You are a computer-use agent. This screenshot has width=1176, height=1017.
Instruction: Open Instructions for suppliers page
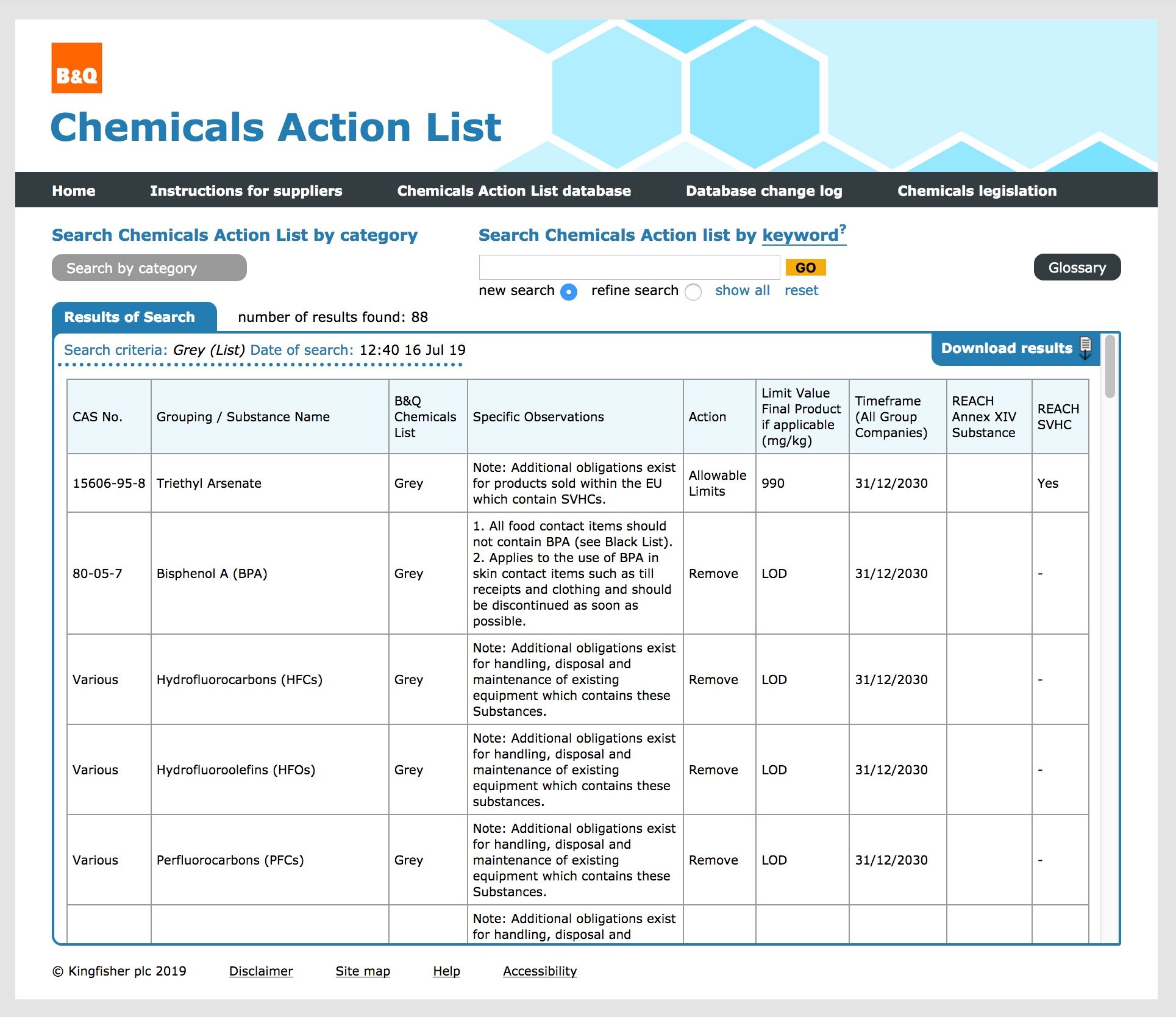(246, 191)
